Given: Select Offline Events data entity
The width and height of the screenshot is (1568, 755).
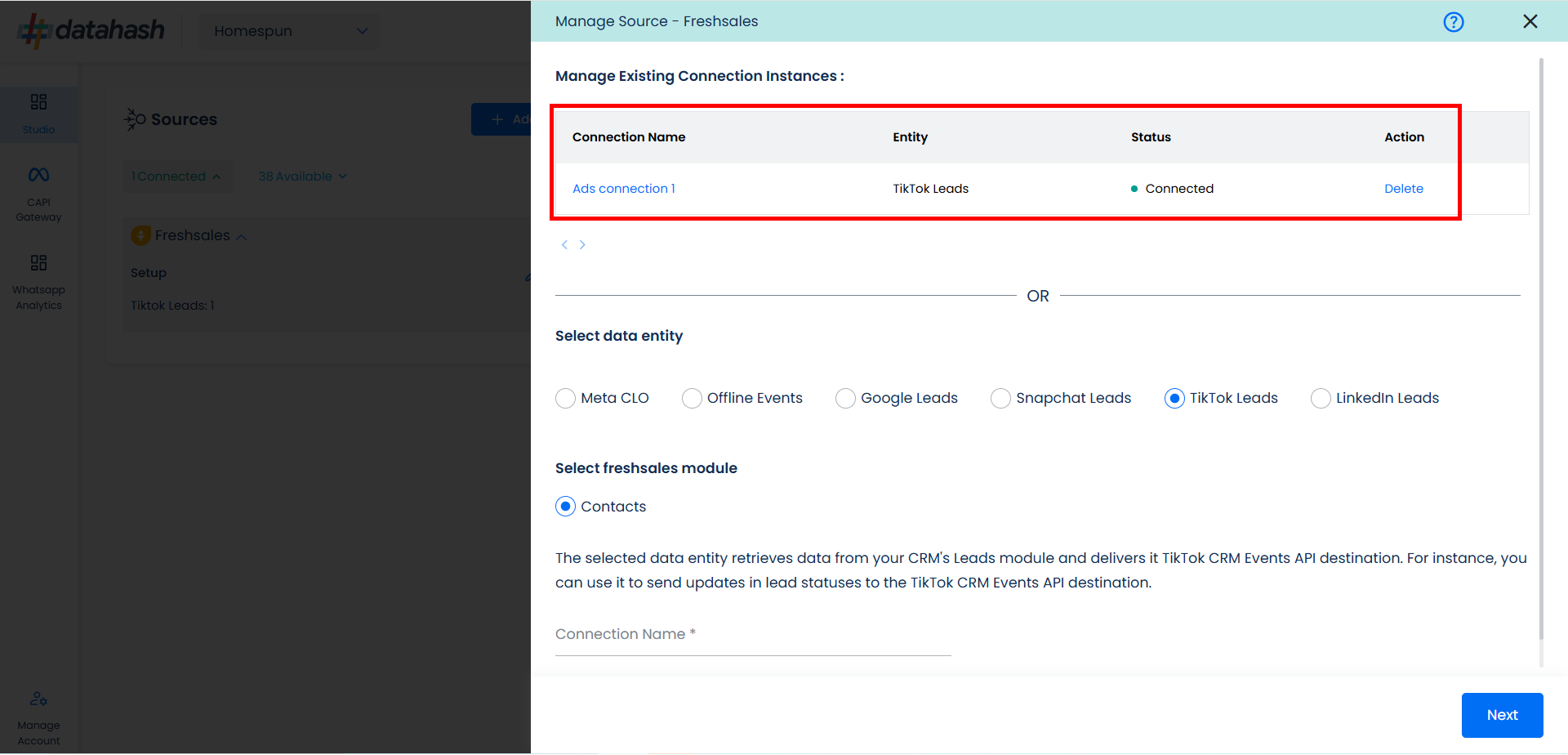Looking at the screenshot, I should pyautogui.click(x=692, y=398).
